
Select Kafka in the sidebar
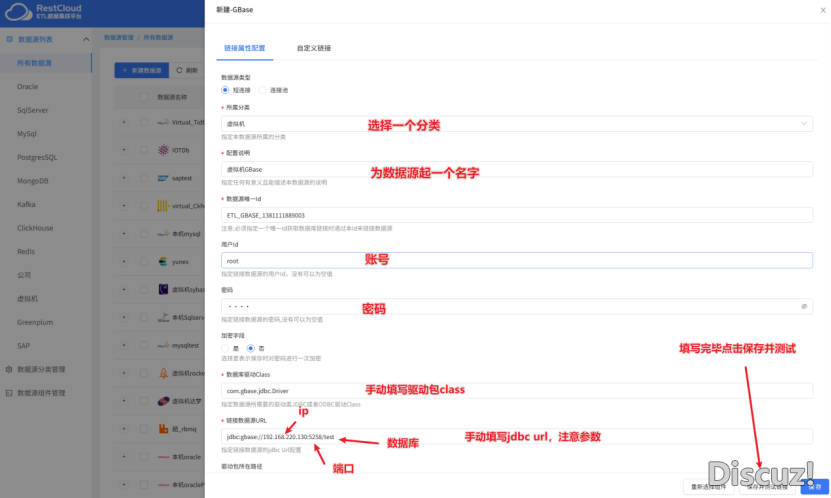(x=26, y=204)
